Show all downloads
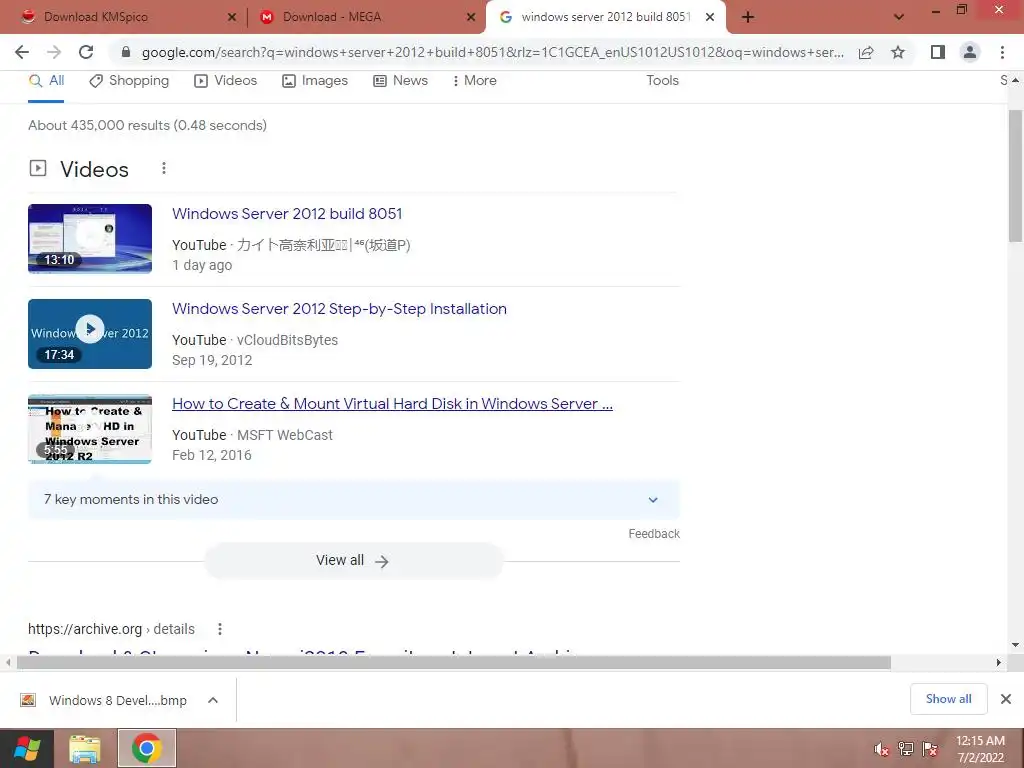1024x768 pixels. [948, 699]
